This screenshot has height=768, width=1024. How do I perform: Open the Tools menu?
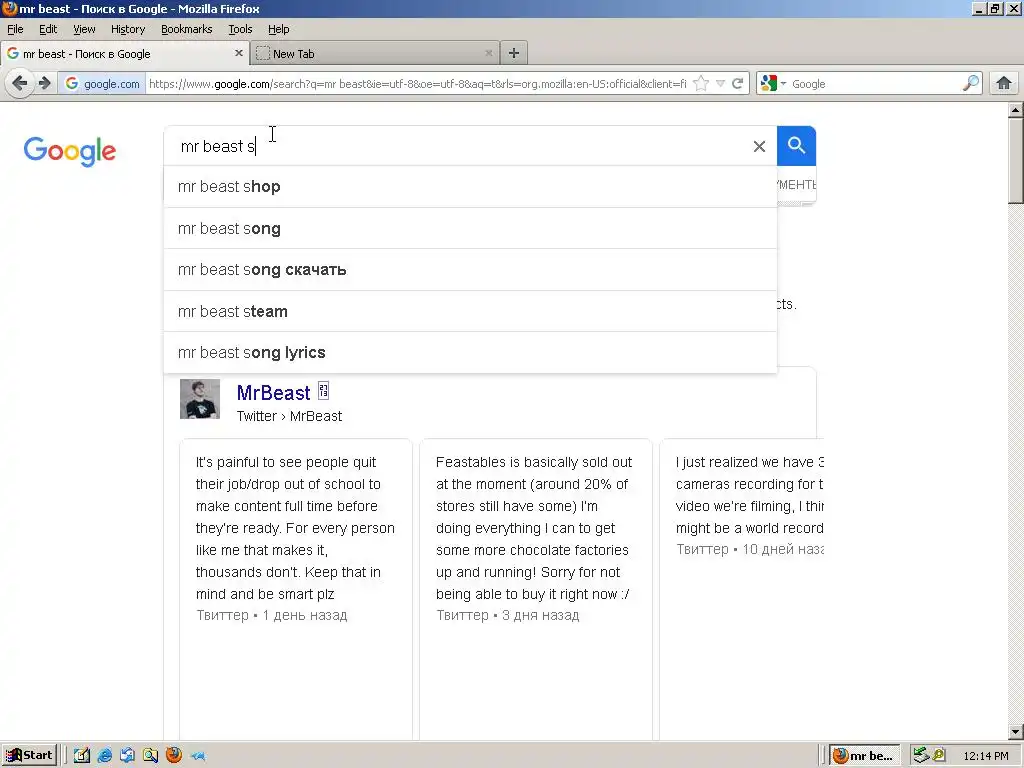(240, 29)
